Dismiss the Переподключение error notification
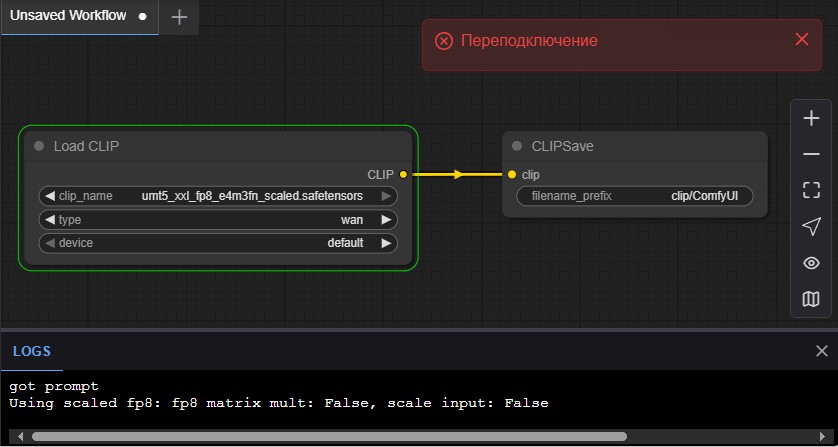Image resolution: width=838 pixels, height=447 pixels. coord(801,39)
